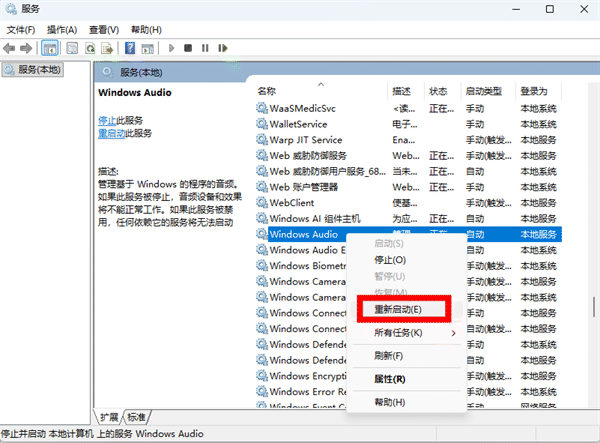Open the 查看(V) menu
This screenshot has height=443, width=600.
pyautogui.click(x=104, y=30)
